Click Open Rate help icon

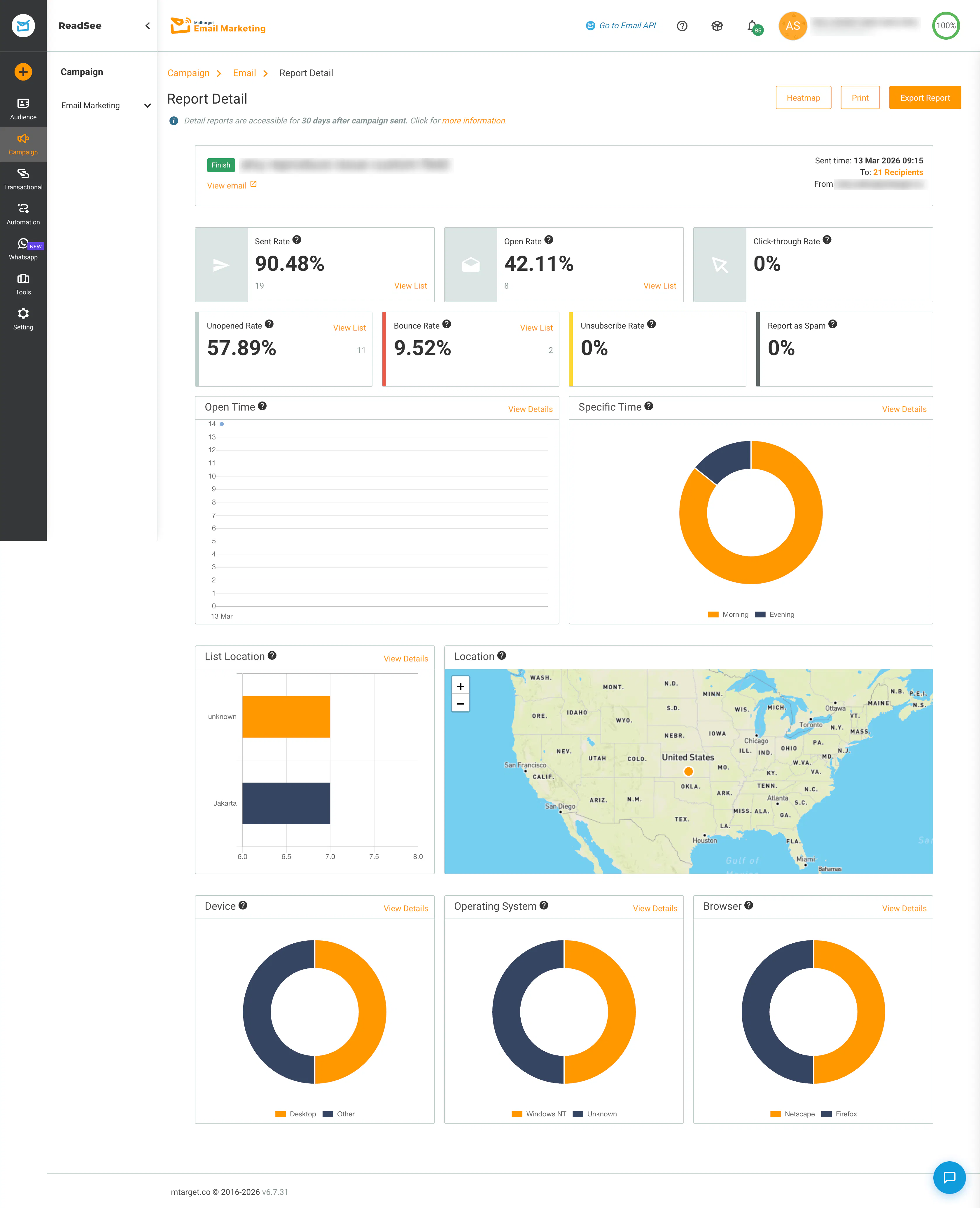(x=549, y=240)
